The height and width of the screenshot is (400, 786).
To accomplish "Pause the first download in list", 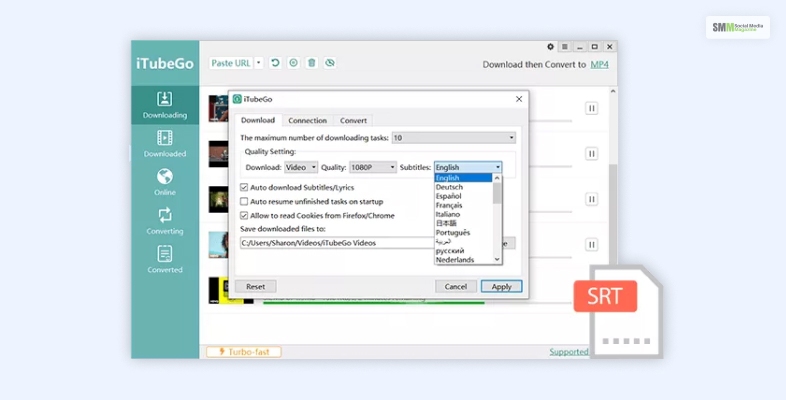I will click(x=592, y=108).
